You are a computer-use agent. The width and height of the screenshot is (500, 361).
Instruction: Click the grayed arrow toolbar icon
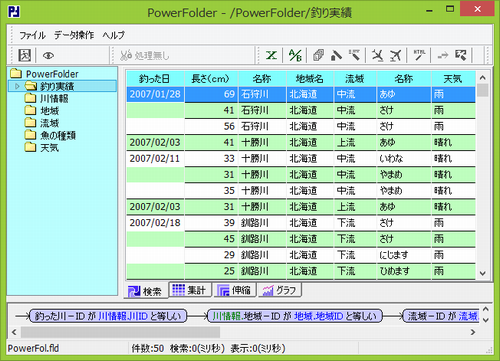[443, 55]
